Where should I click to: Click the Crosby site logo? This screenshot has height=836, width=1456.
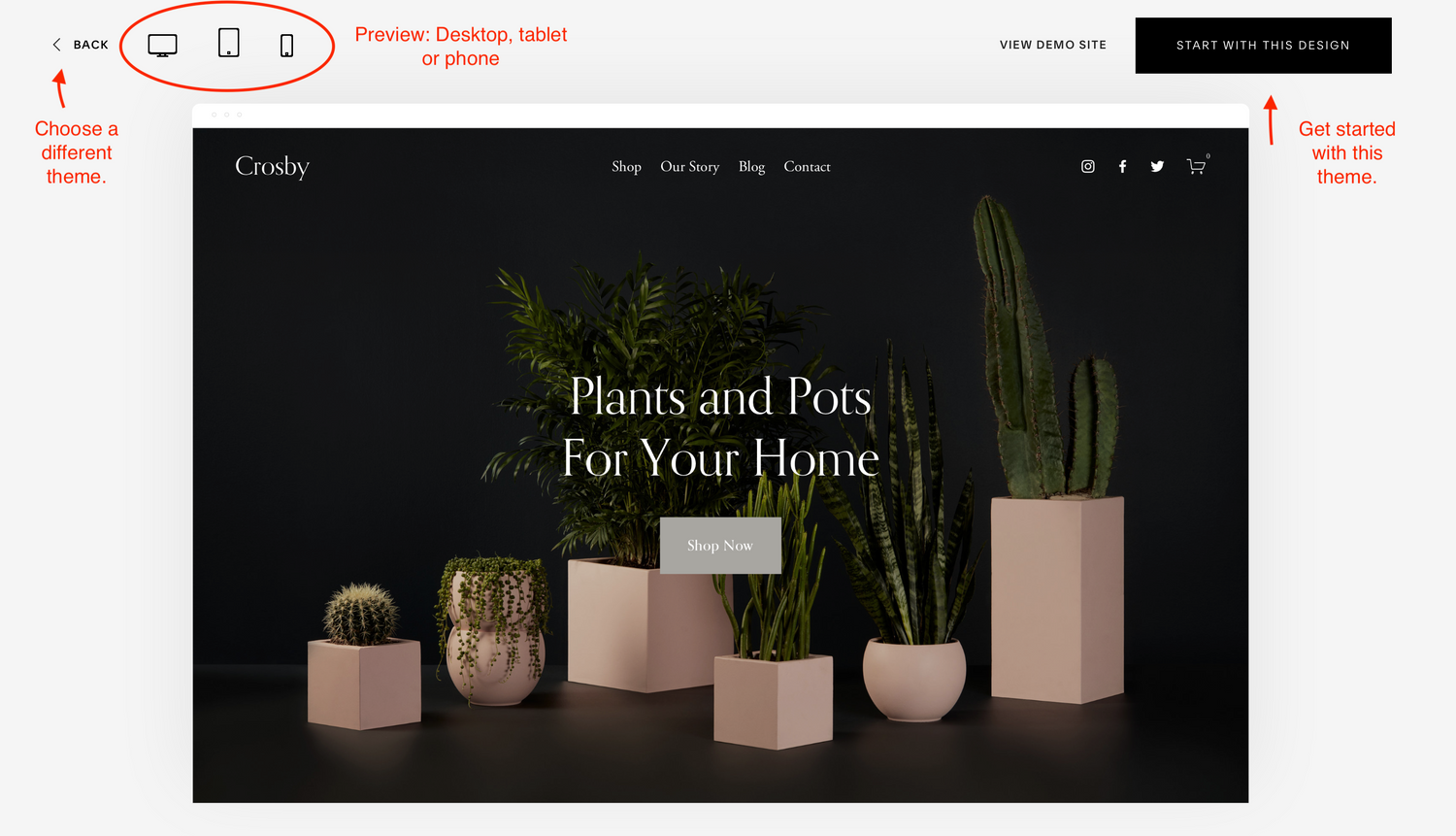point(272,167)
